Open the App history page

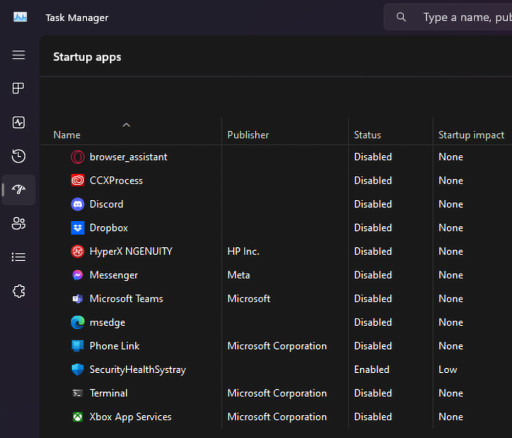[18, 156]
